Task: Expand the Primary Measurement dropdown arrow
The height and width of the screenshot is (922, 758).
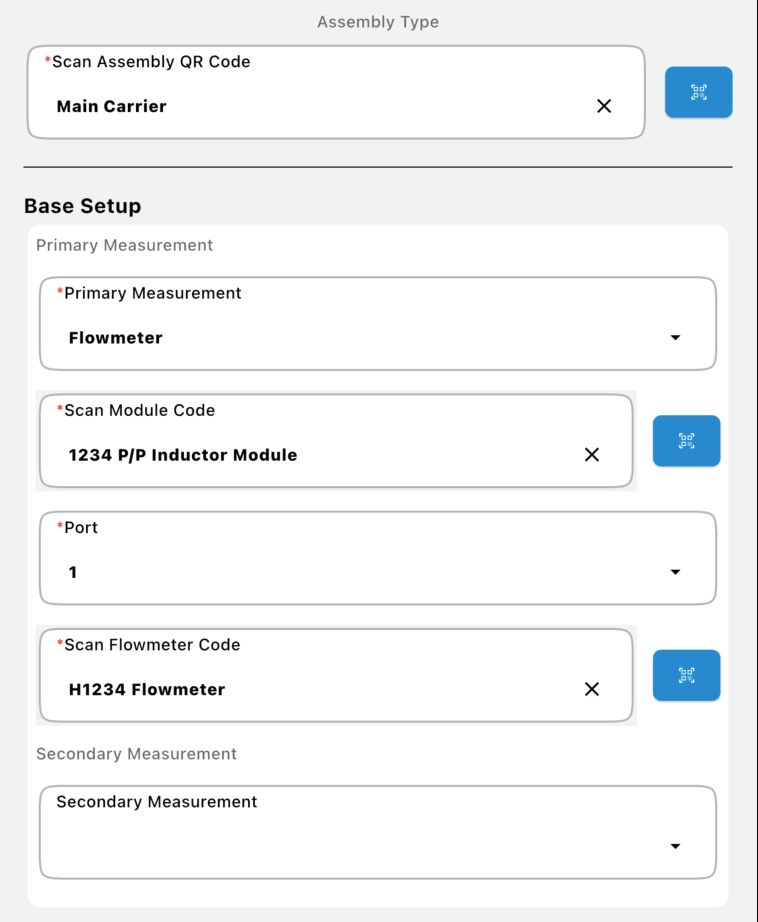Action: 675,338
